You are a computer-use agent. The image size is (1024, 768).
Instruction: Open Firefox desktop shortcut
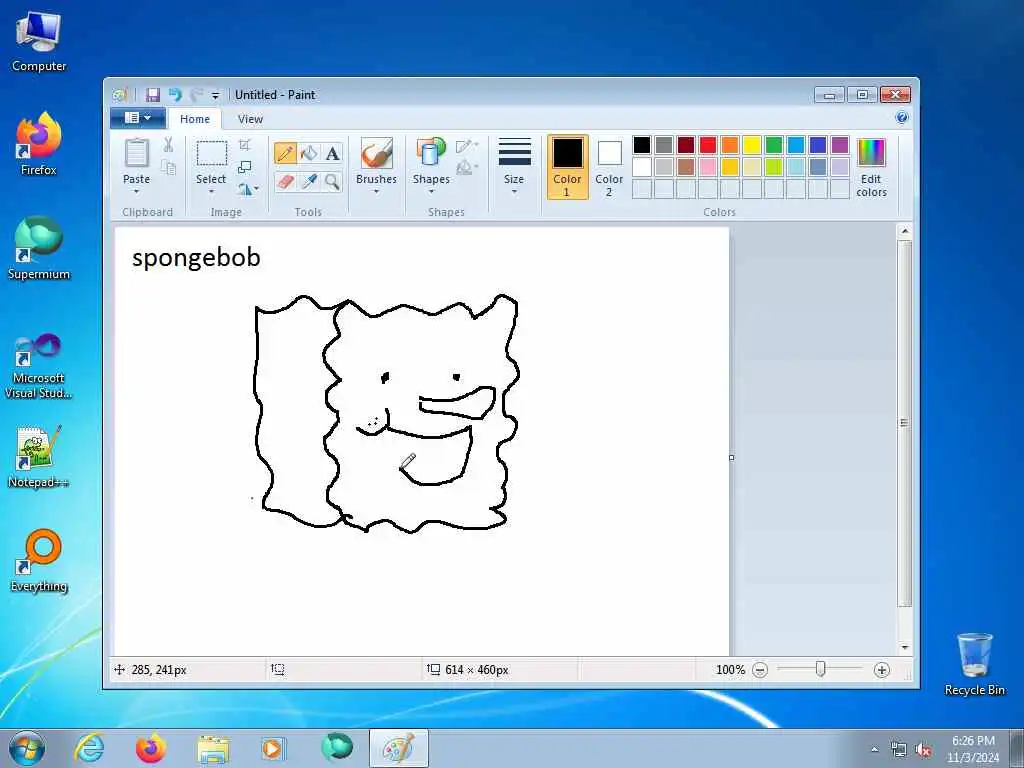tap(39, 144)
